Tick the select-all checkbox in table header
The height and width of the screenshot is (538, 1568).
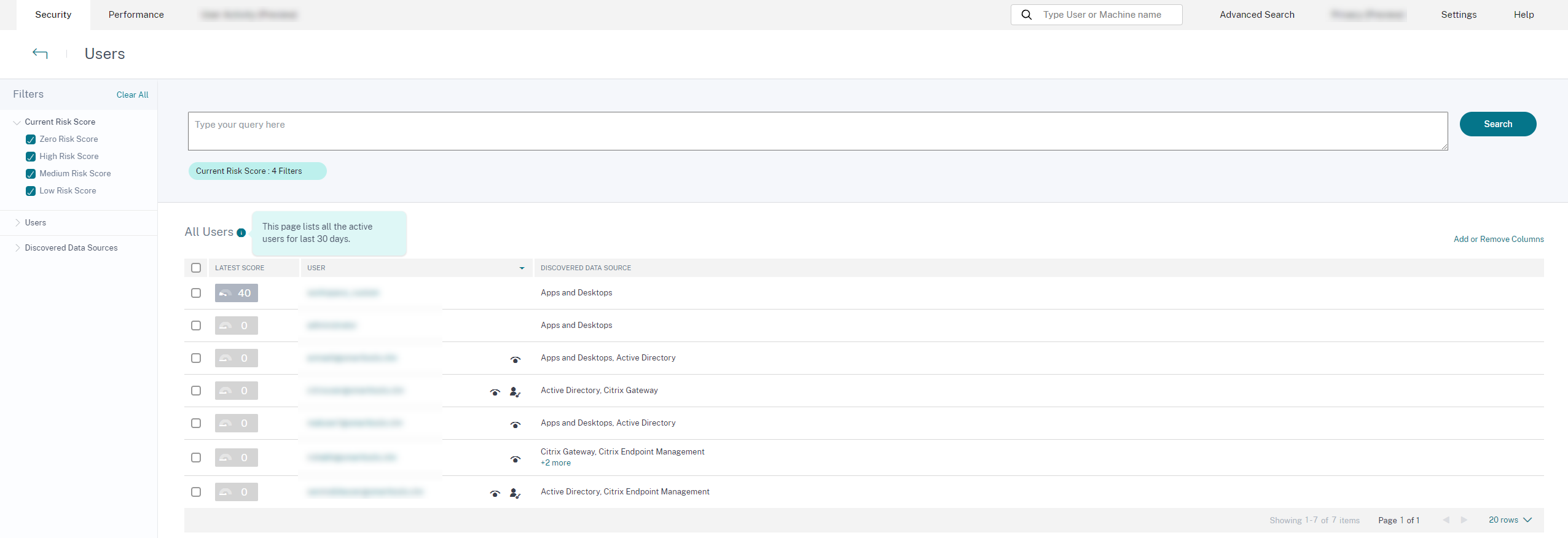[x=196, y=268]
